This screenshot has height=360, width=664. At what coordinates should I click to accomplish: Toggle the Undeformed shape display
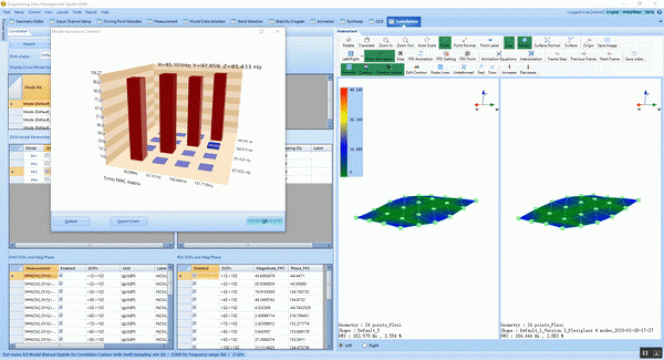[463, 69]
